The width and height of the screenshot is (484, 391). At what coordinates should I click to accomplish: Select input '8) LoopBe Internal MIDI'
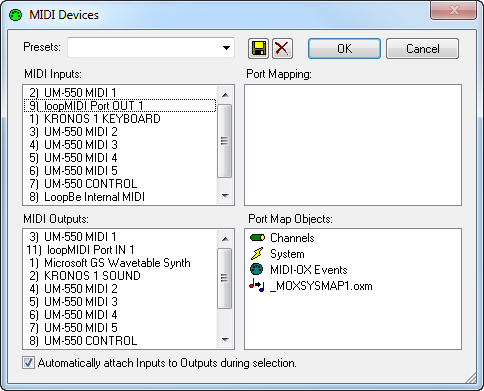pos(120,197)
